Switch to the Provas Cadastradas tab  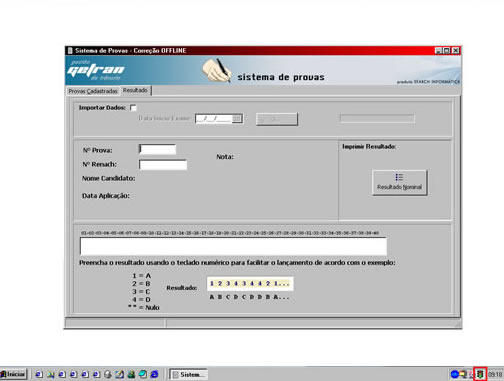[x=93, y=91]
